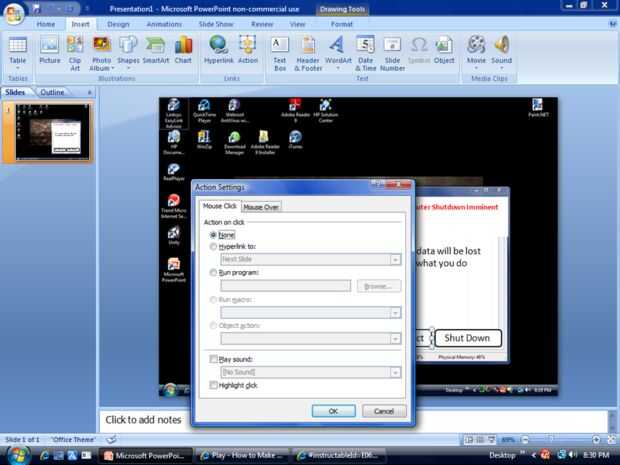Enable the Play sound checkbox
Screen dimensions: 620x465
(213, 359)
